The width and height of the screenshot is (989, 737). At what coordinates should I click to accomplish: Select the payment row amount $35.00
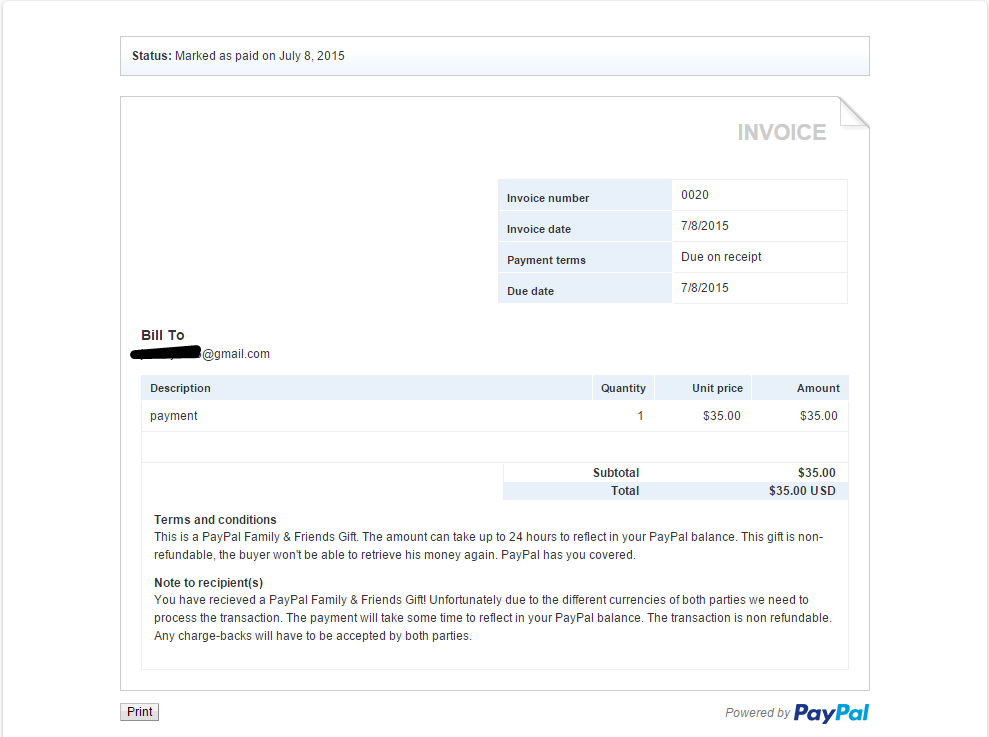point(819,416)
